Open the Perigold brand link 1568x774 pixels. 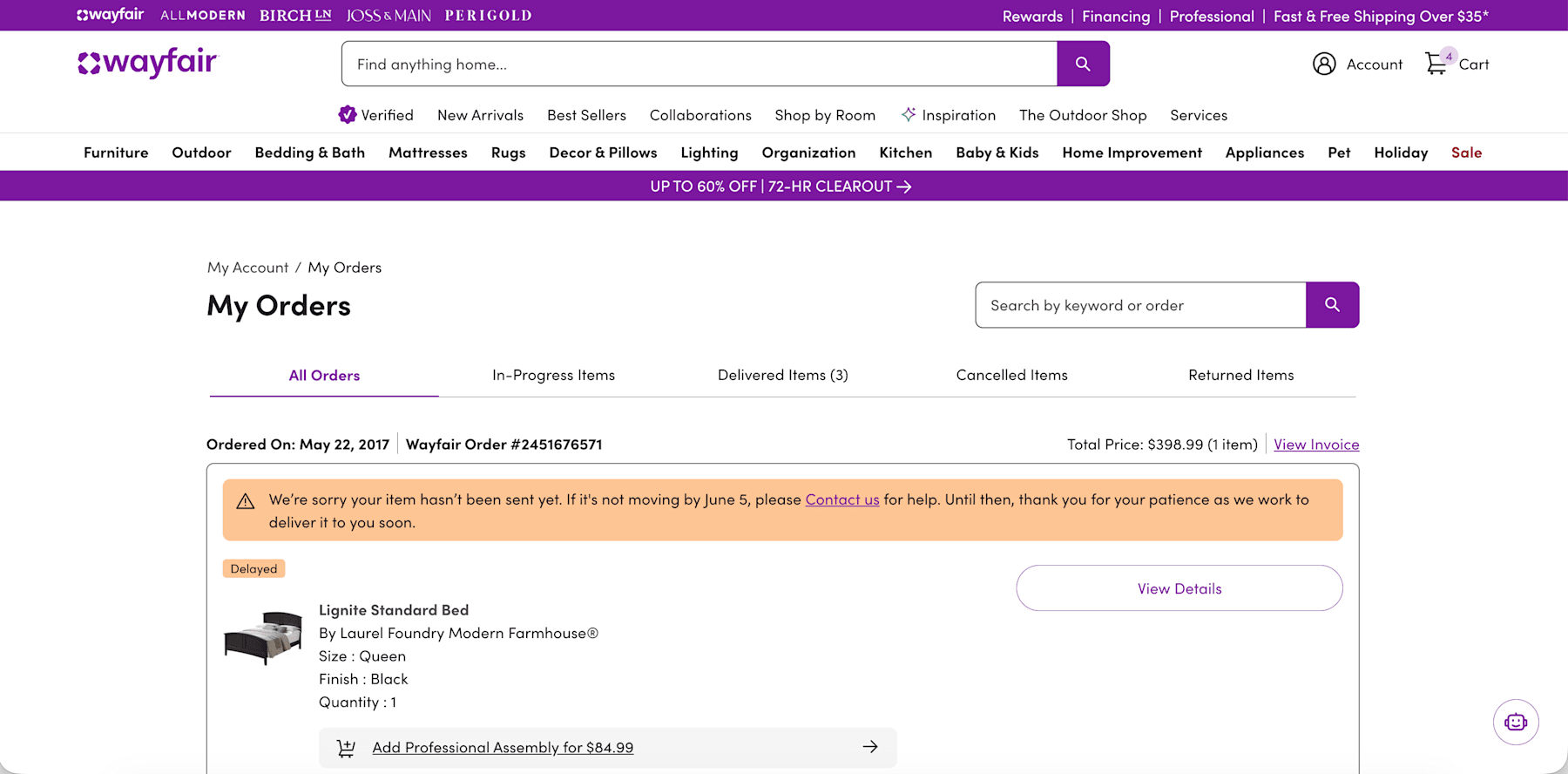(488, 16)
